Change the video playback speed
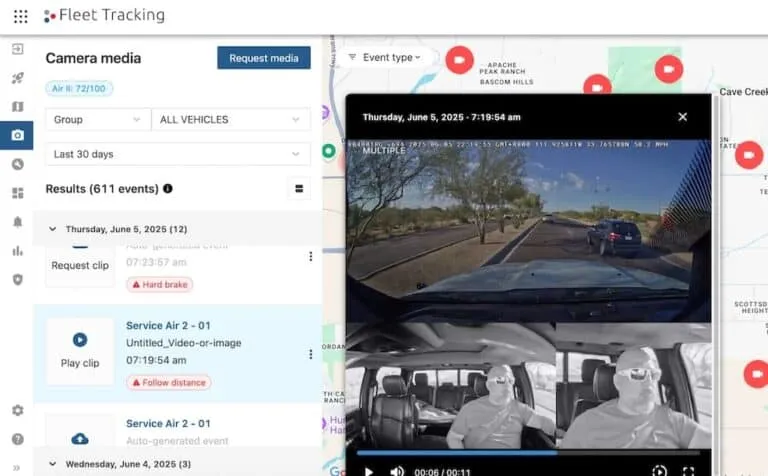This screenshot has width=768, height=476. coord(659,472)
